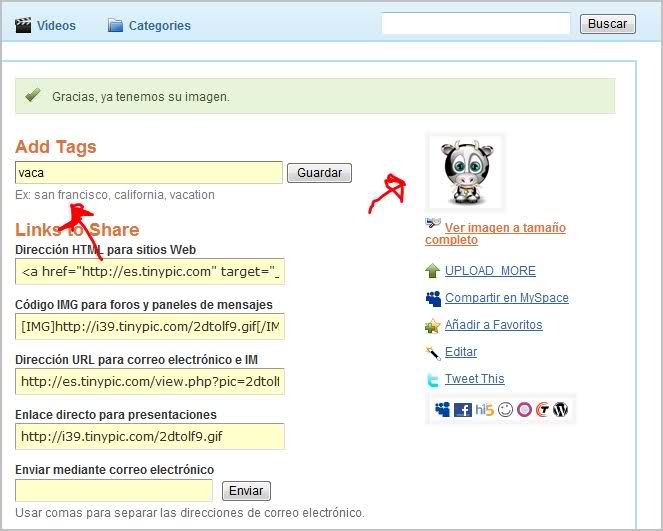The width and height of the screenshot is (663, 531).
Task: Click the smiley face share icon
Action: tap(505, 410)
